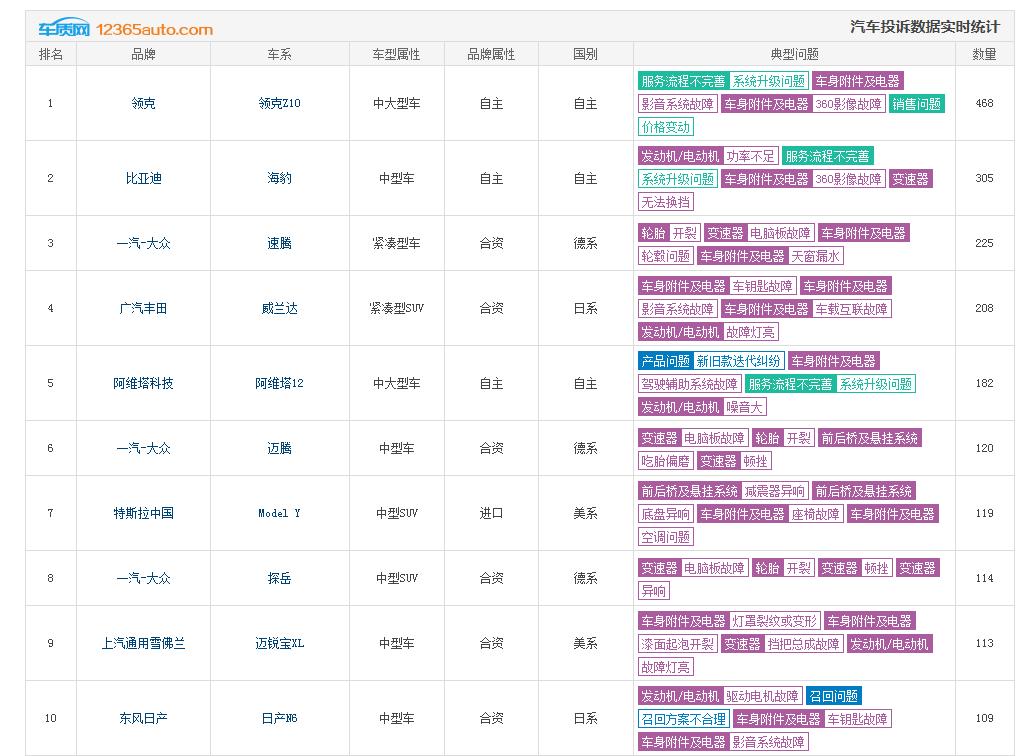The height and width of the screenshot is (756, 1028).
Task: Click the 车型属性 column header
Action: click(x=396, y=54)
